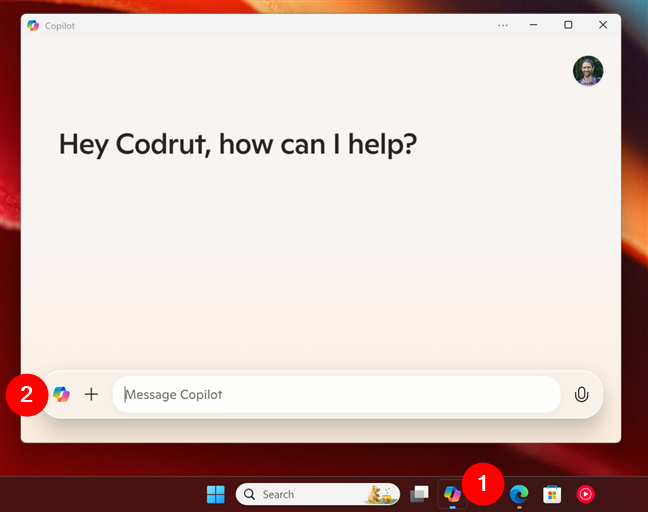648x512 pixels.
Task: Click the plus attachment button
Action: pyautogui.click(x=91, y=394)
